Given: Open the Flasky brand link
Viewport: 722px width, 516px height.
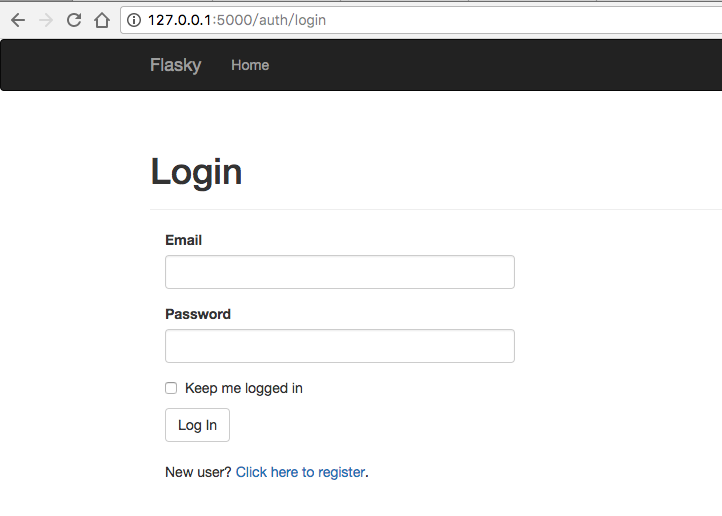Looking at the screenshot, I should tap(175, 65).
